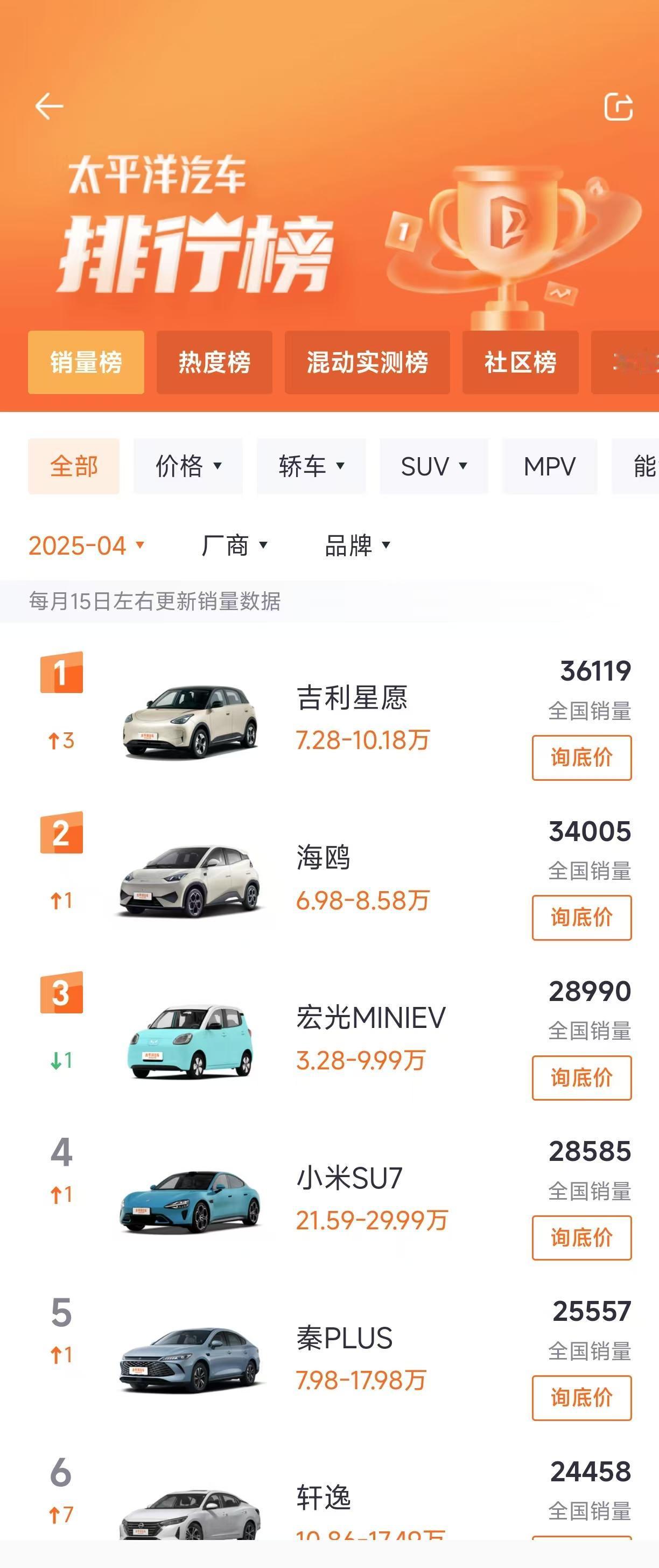Select the MPV filter chip

tap(550, 466)
